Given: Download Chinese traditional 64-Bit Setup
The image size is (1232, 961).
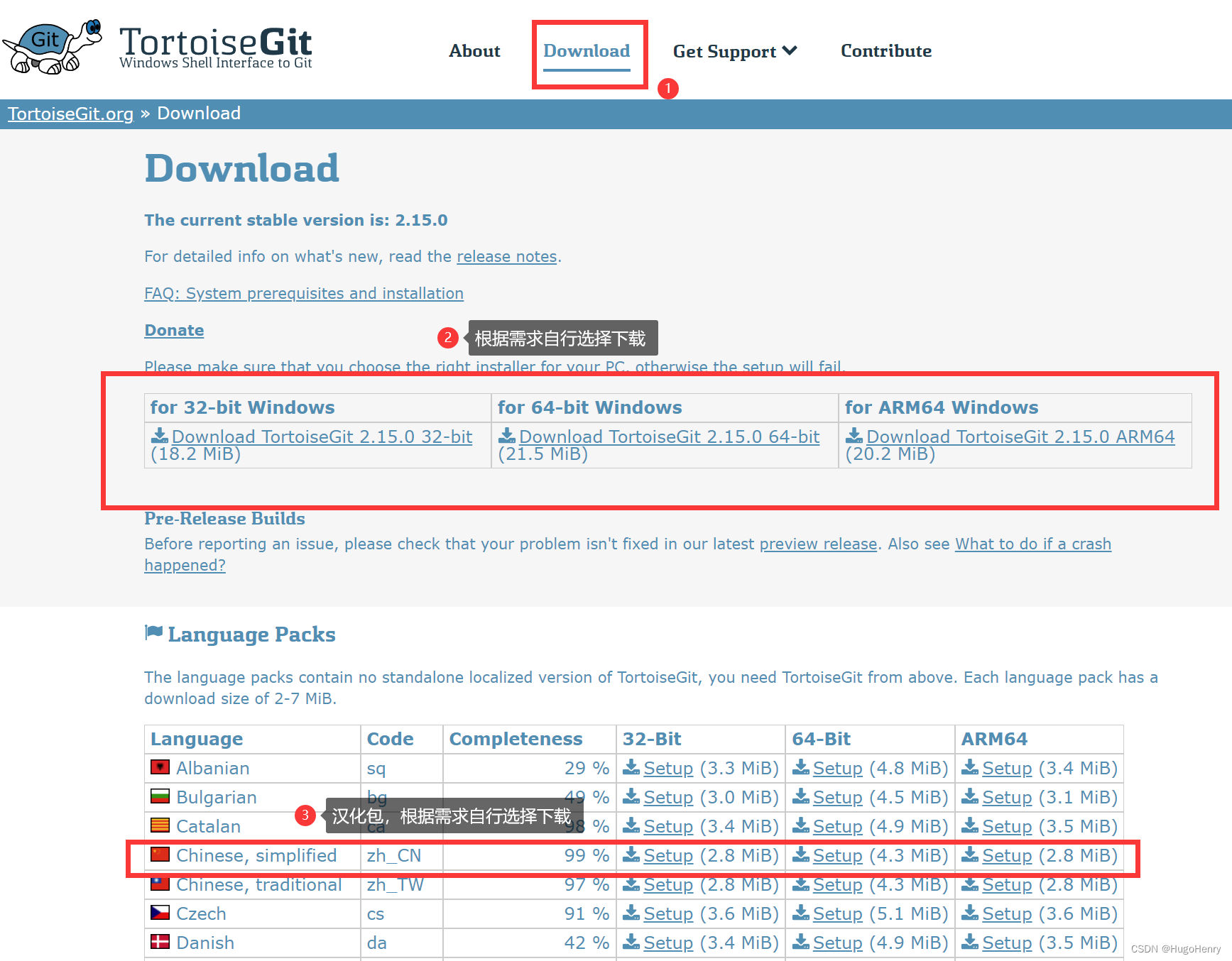Looking at the screenshot, I should pyautogui.click(x=838, y=884).
